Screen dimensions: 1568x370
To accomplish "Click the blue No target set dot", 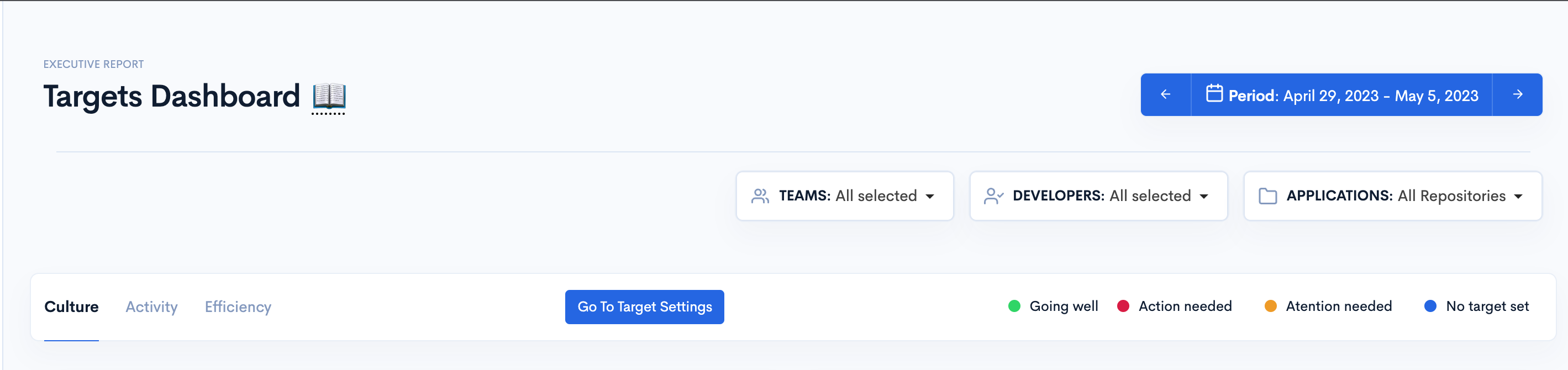I will 1430,306.
